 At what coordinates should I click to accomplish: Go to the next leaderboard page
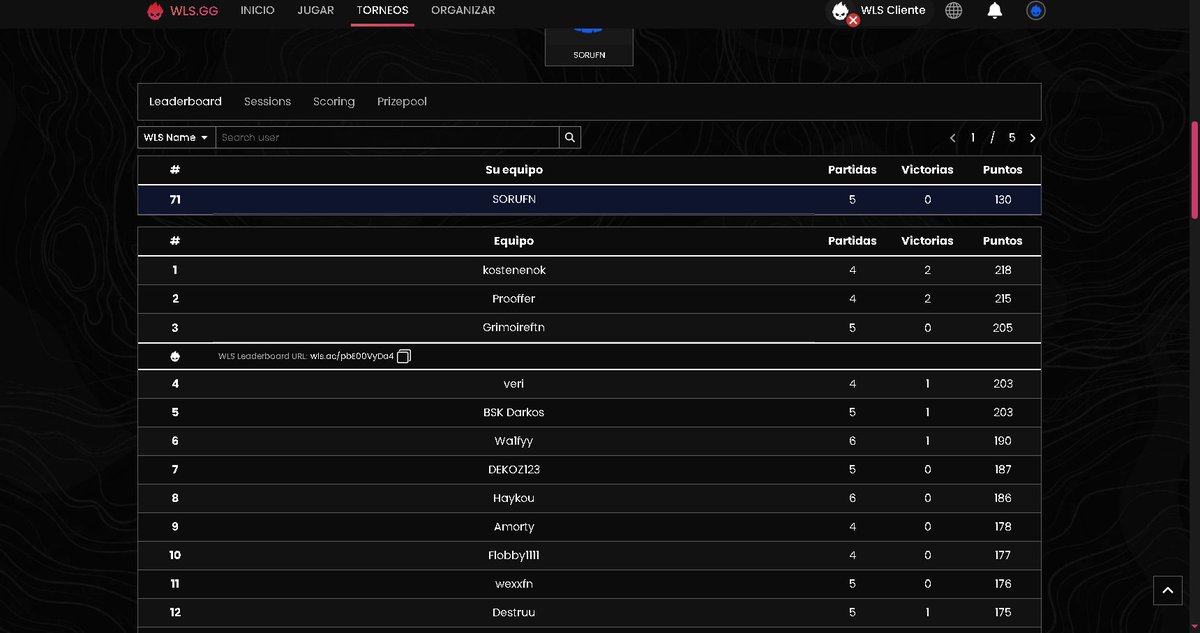pos(1032,138)
